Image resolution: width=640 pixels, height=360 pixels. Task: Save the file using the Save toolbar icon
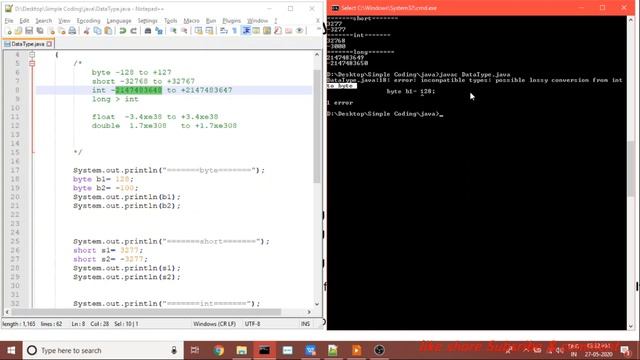point(29,31)
